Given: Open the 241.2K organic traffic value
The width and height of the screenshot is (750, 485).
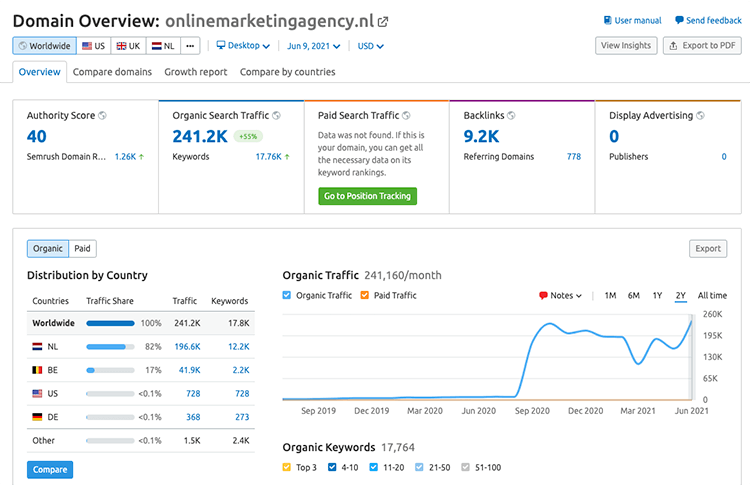Looking at the screenshot, I should coord(200,137).
